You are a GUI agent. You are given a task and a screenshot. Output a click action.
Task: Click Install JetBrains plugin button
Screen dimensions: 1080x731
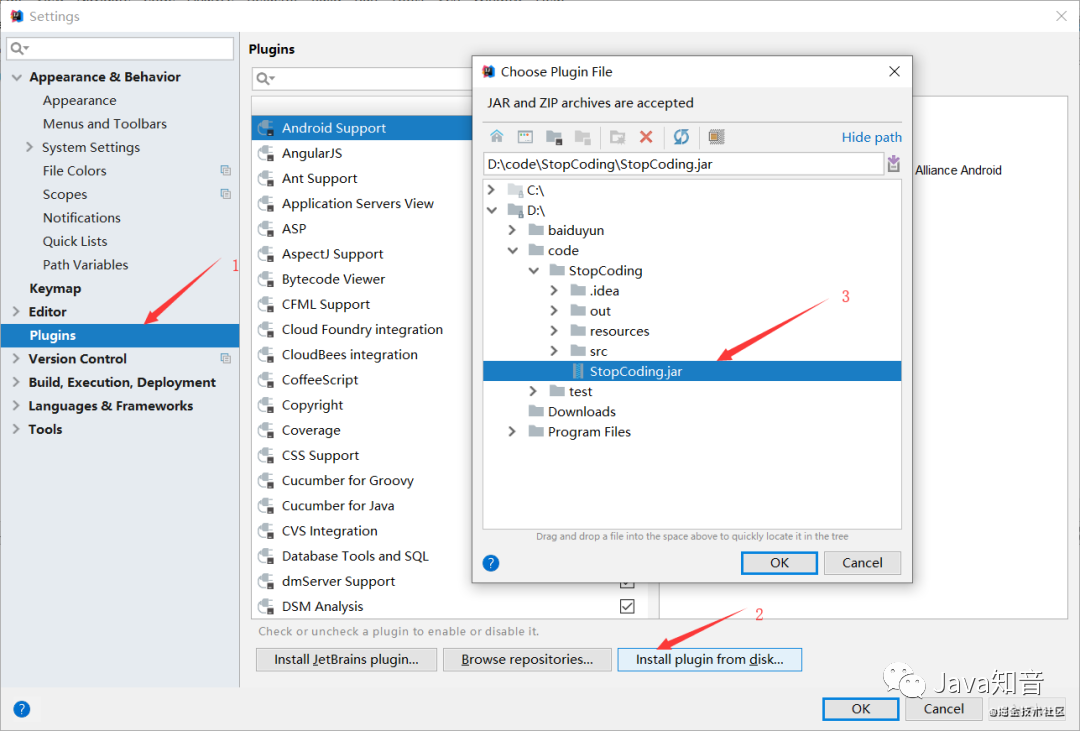click(346, 659)
